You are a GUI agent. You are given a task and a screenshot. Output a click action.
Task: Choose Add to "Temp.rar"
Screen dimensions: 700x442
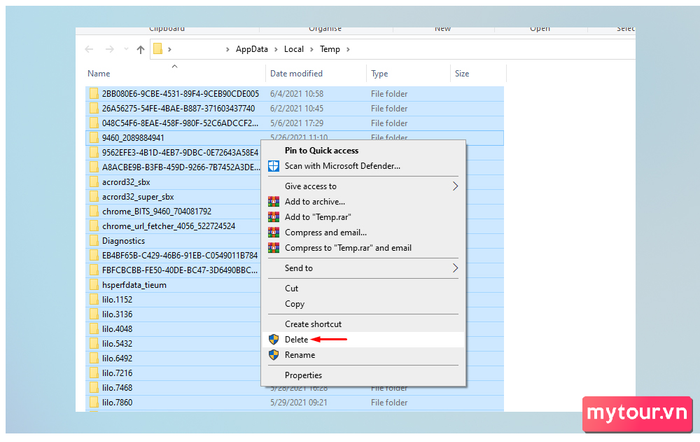pyautogui.click(x=318, y=217)
